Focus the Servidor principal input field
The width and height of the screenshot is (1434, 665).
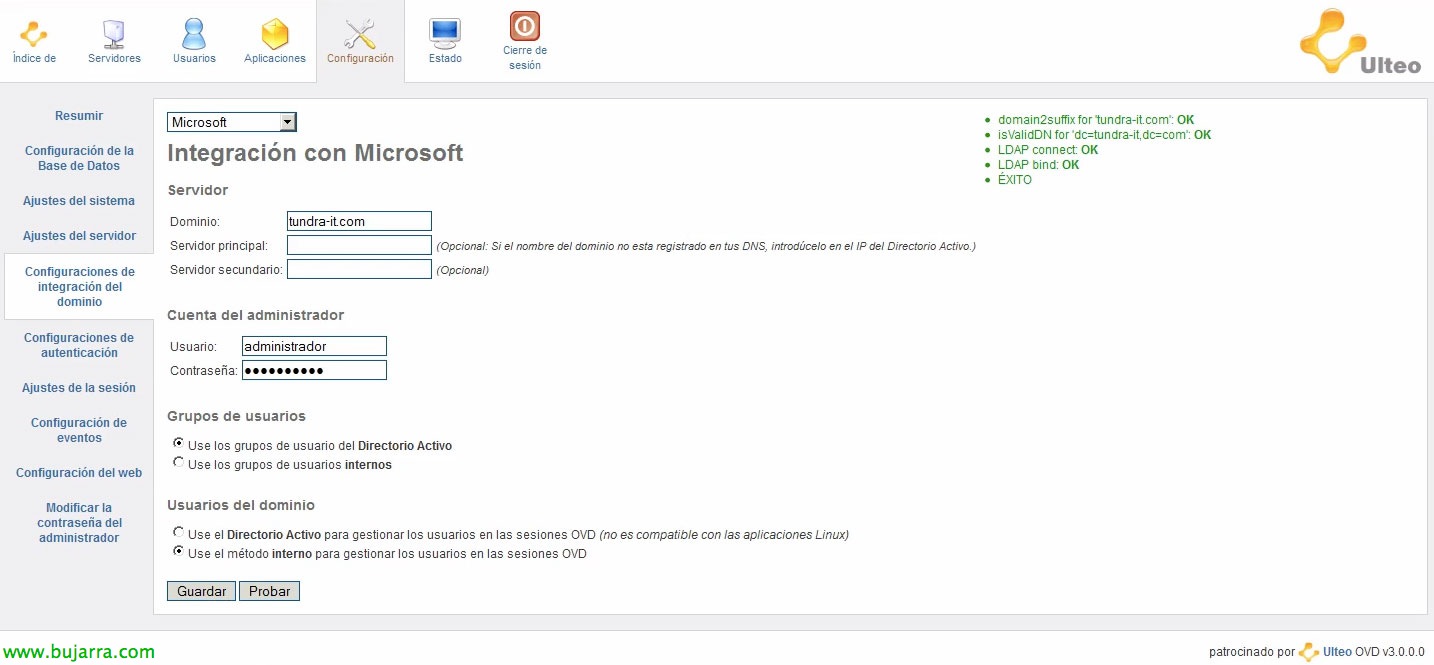coord(359,245)
